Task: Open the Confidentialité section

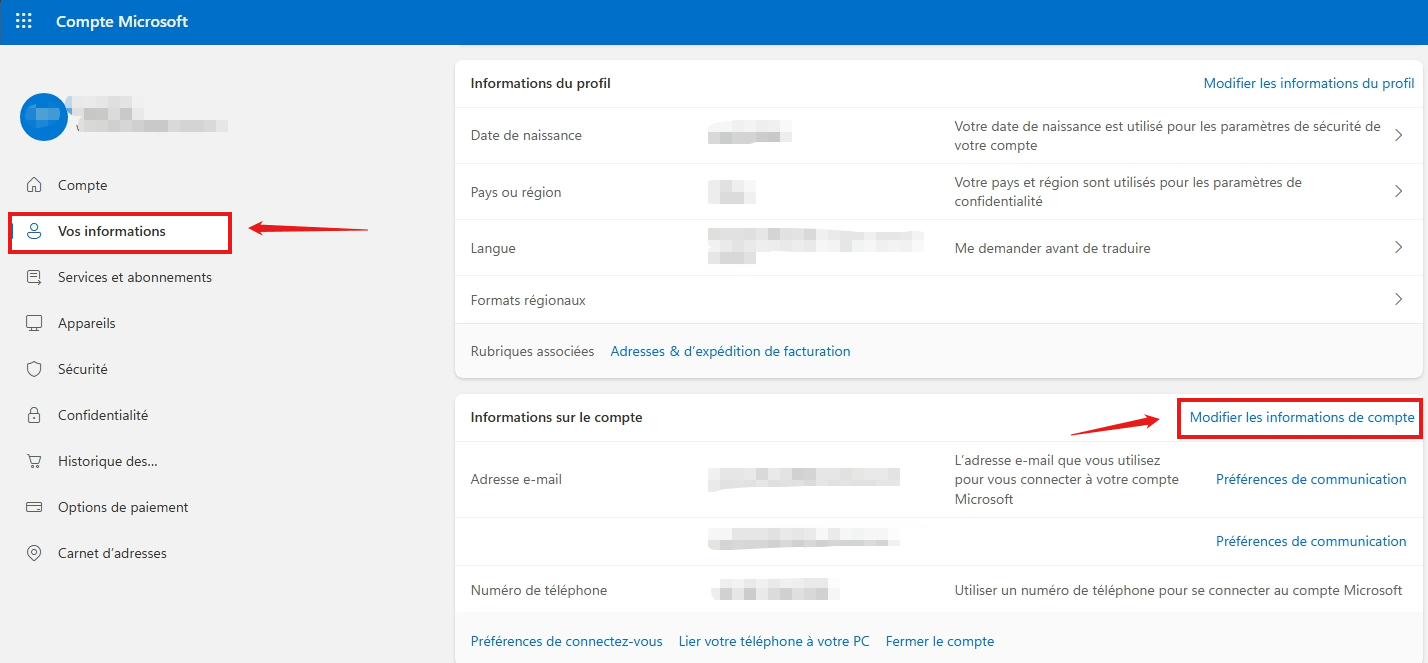Action: [x=103, y=415]
